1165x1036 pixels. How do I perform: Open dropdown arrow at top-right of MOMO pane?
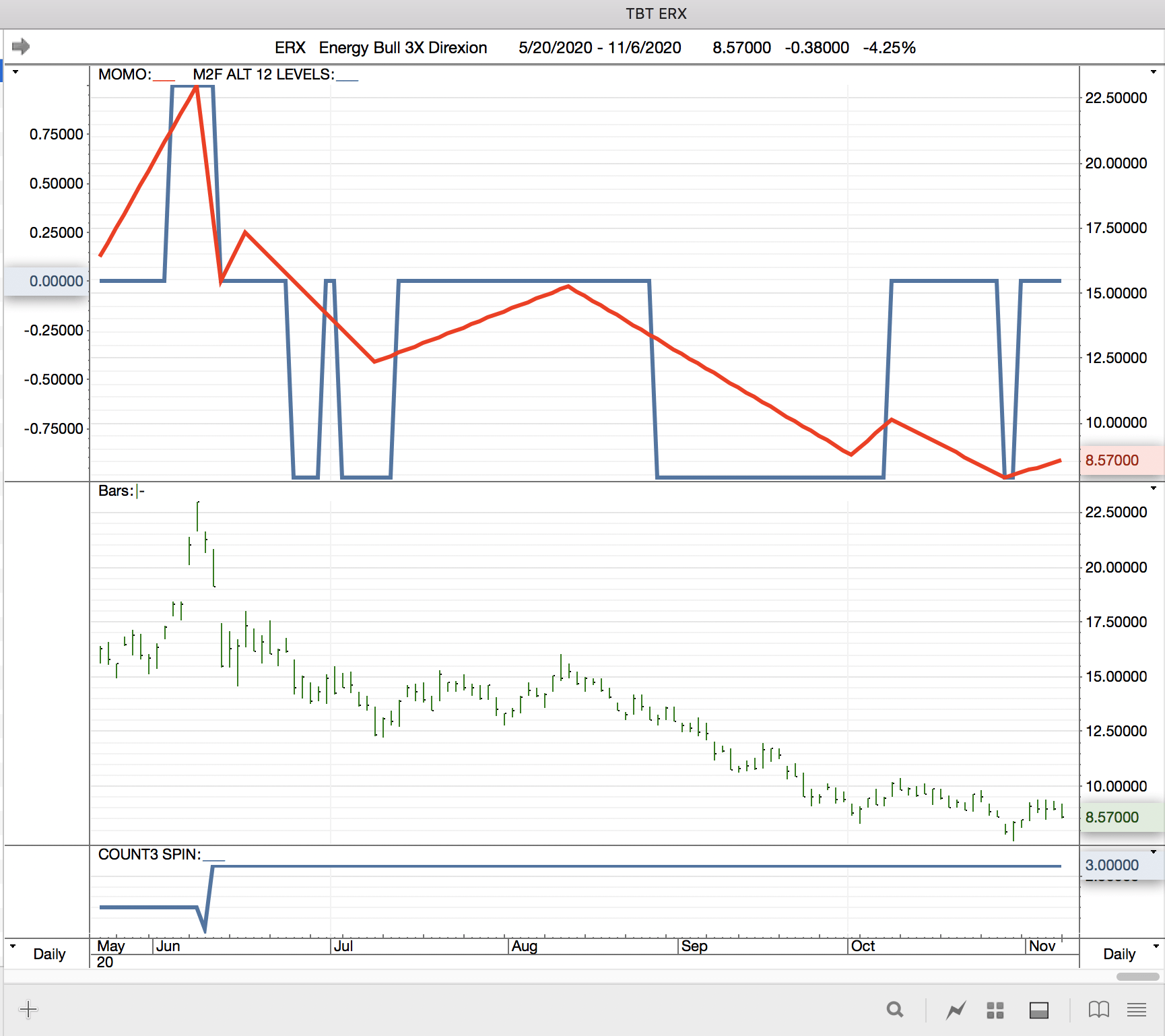point(1153,72)
